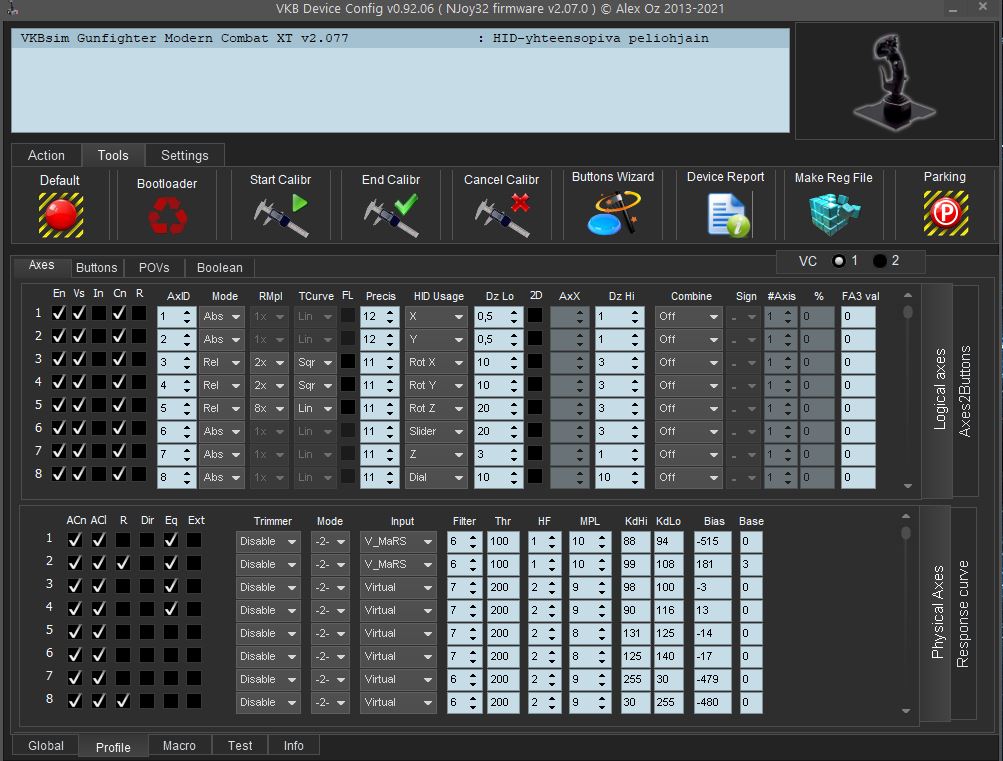
Task: Click the red Default button icon
Action: tap(60, 214)
